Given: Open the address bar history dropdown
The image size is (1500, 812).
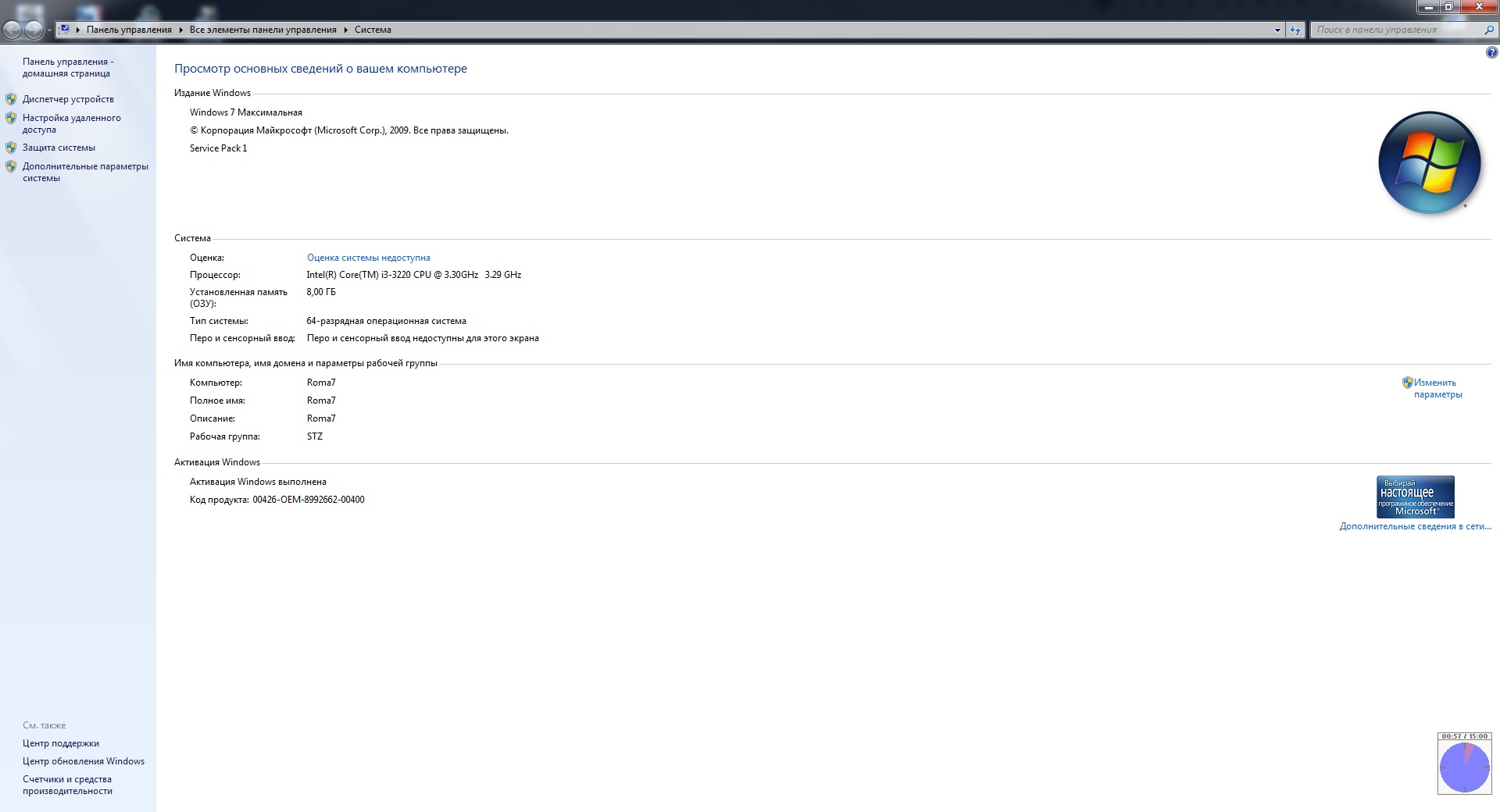Looking at the screenshot, I should click(1277, 30).
